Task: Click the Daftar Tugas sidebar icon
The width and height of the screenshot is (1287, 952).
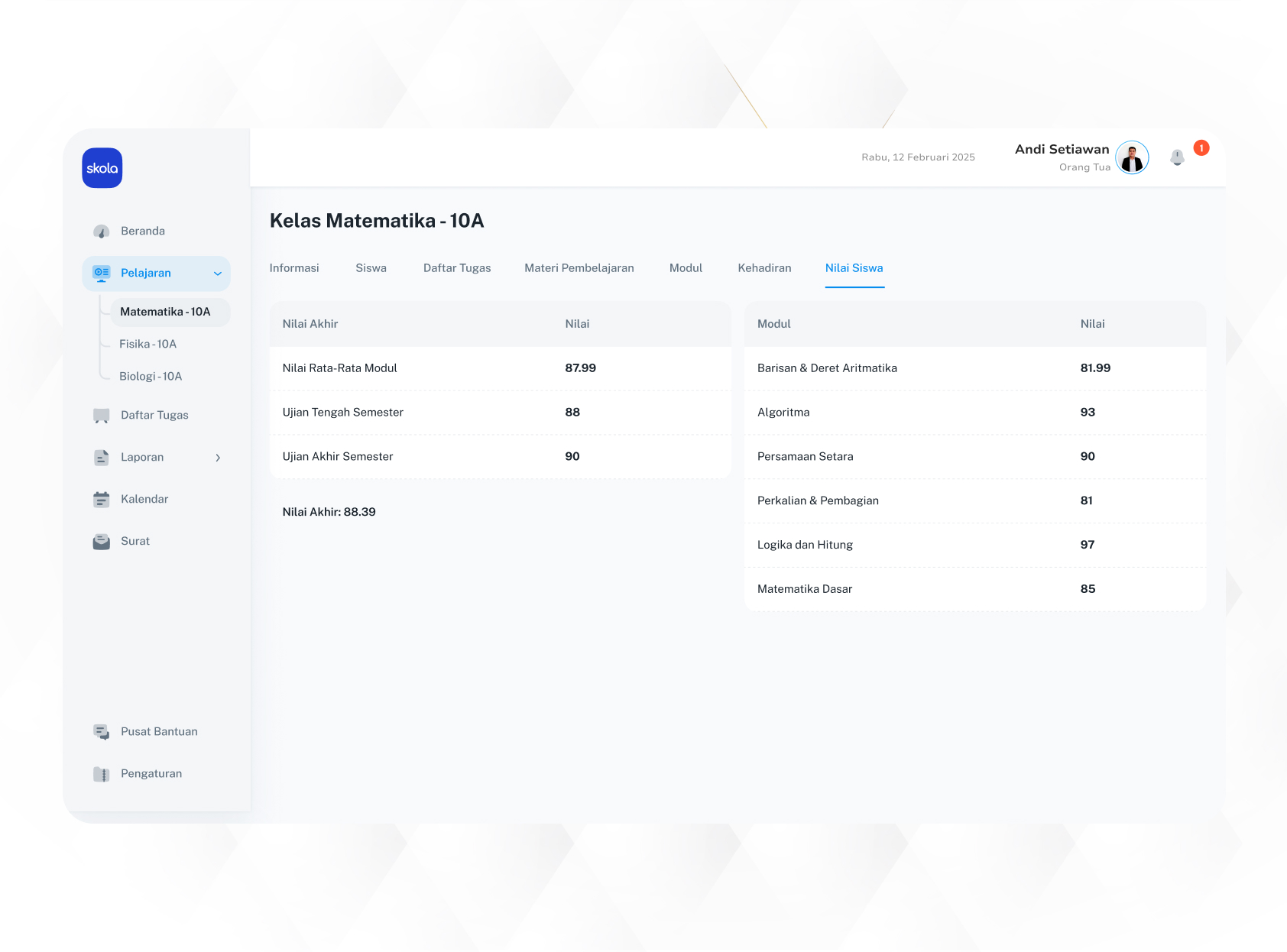Action: click(x=101, y=416)
